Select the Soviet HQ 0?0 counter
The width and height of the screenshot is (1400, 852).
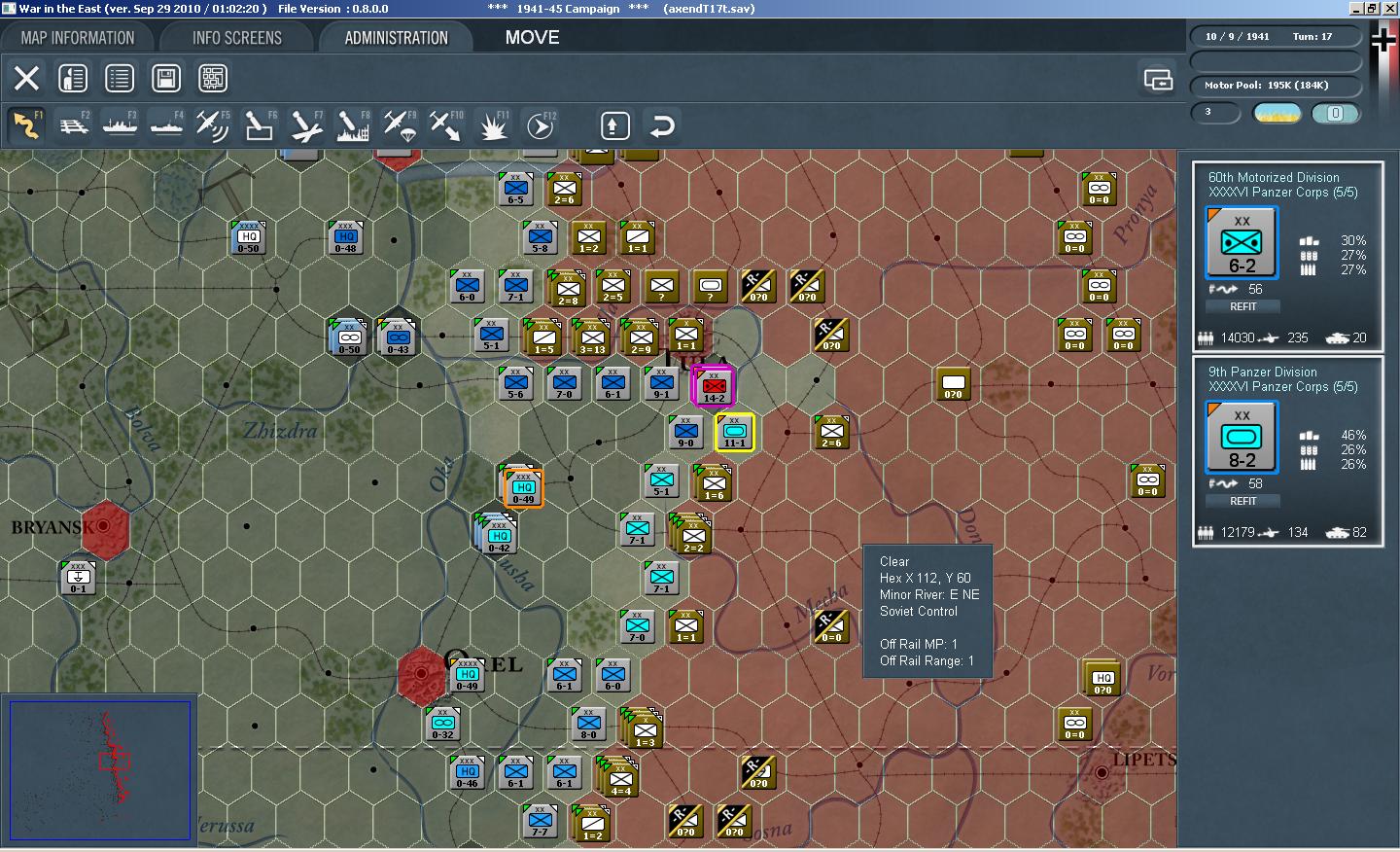click(x=1102, y=680)
